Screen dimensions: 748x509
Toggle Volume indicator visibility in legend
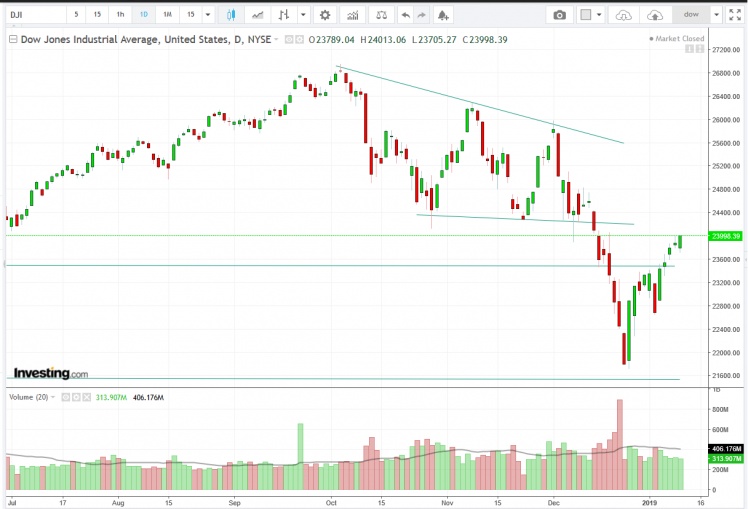pos(63,397)
